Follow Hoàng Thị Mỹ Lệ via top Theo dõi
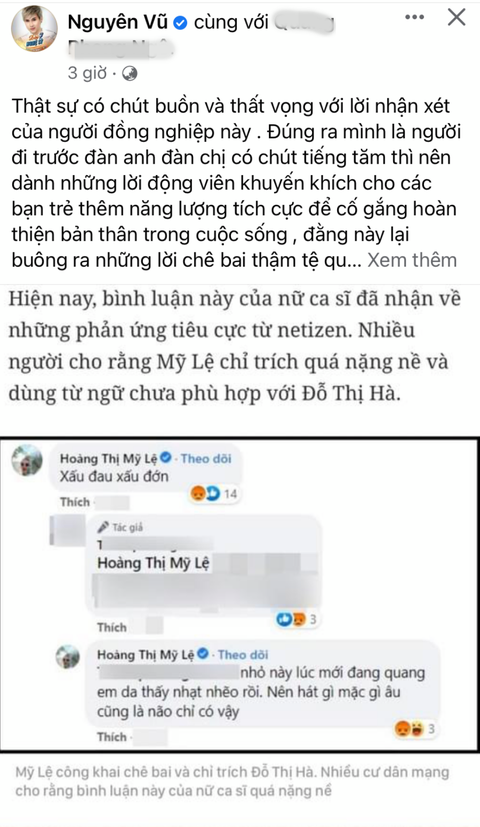The width and height of the screenshot is (480, 827). (206, 458)
